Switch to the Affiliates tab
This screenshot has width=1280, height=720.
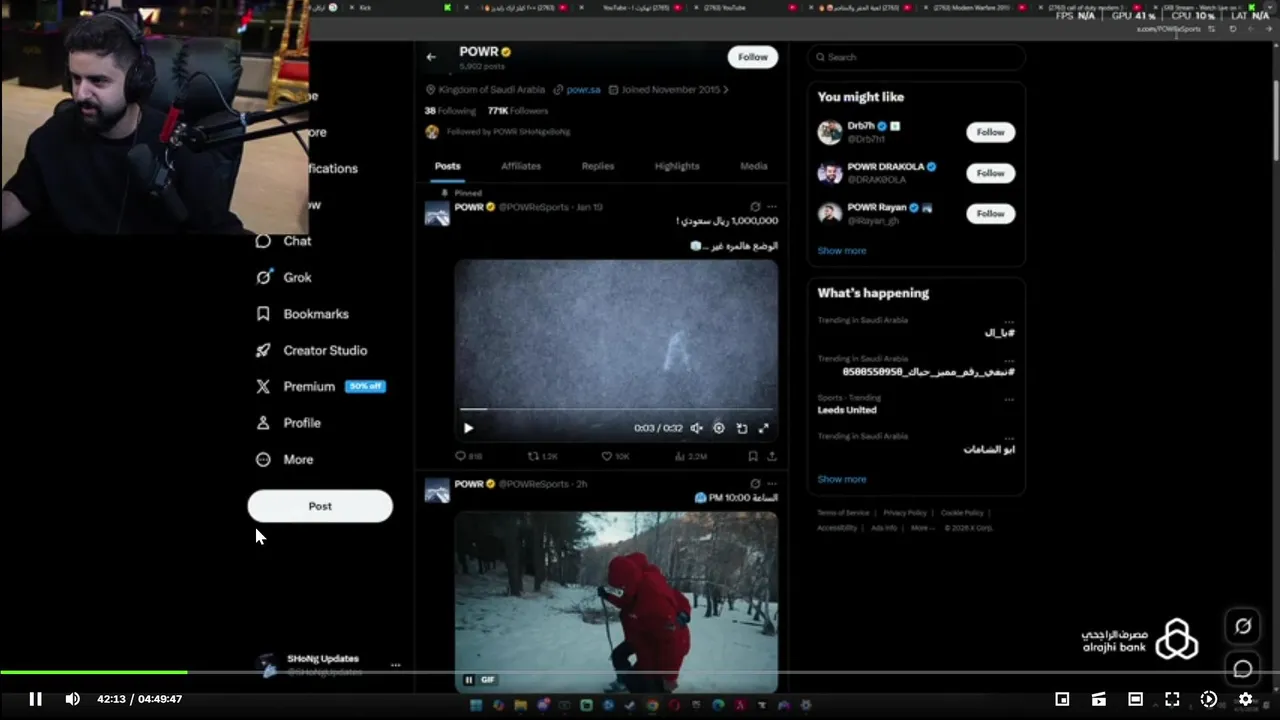pos(521,166)
